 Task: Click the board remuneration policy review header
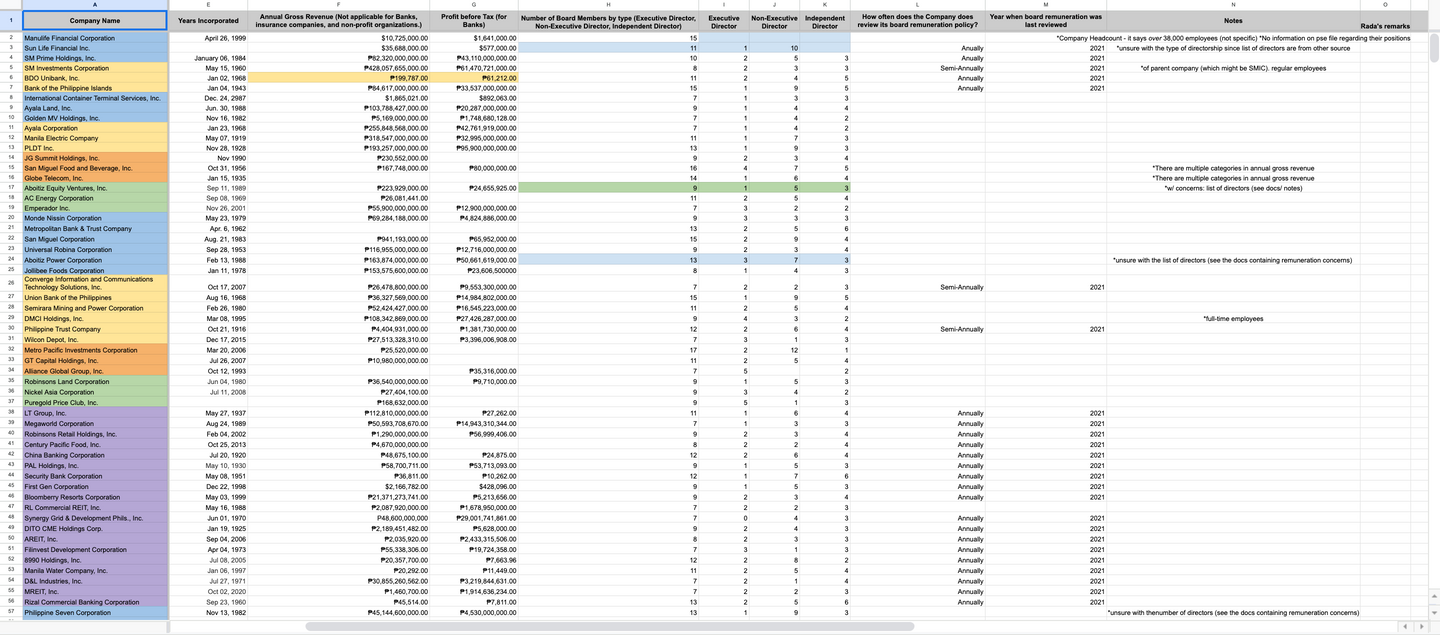917,21
